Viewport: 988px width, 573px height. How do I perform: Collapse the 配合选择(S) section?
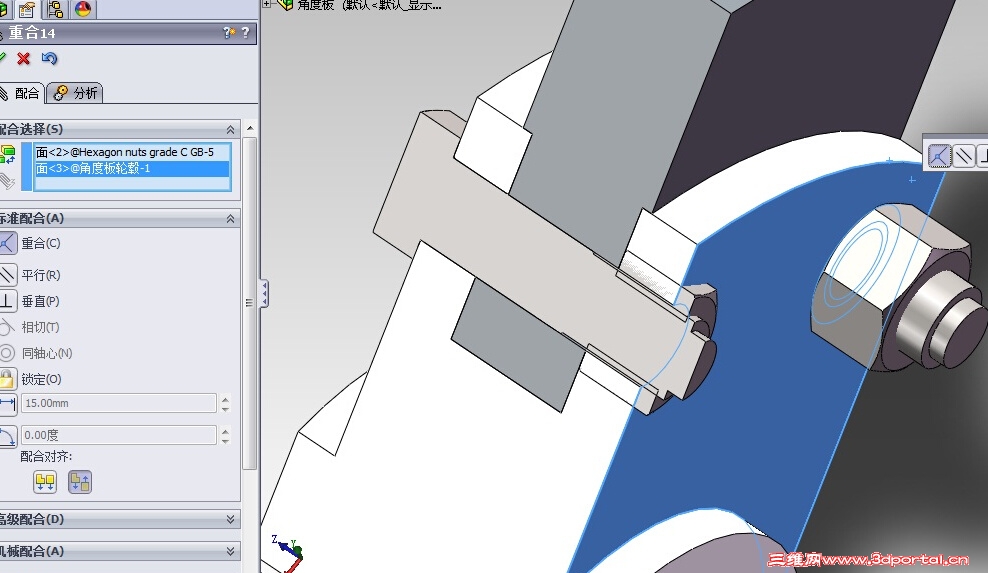[x=231, y=129]
